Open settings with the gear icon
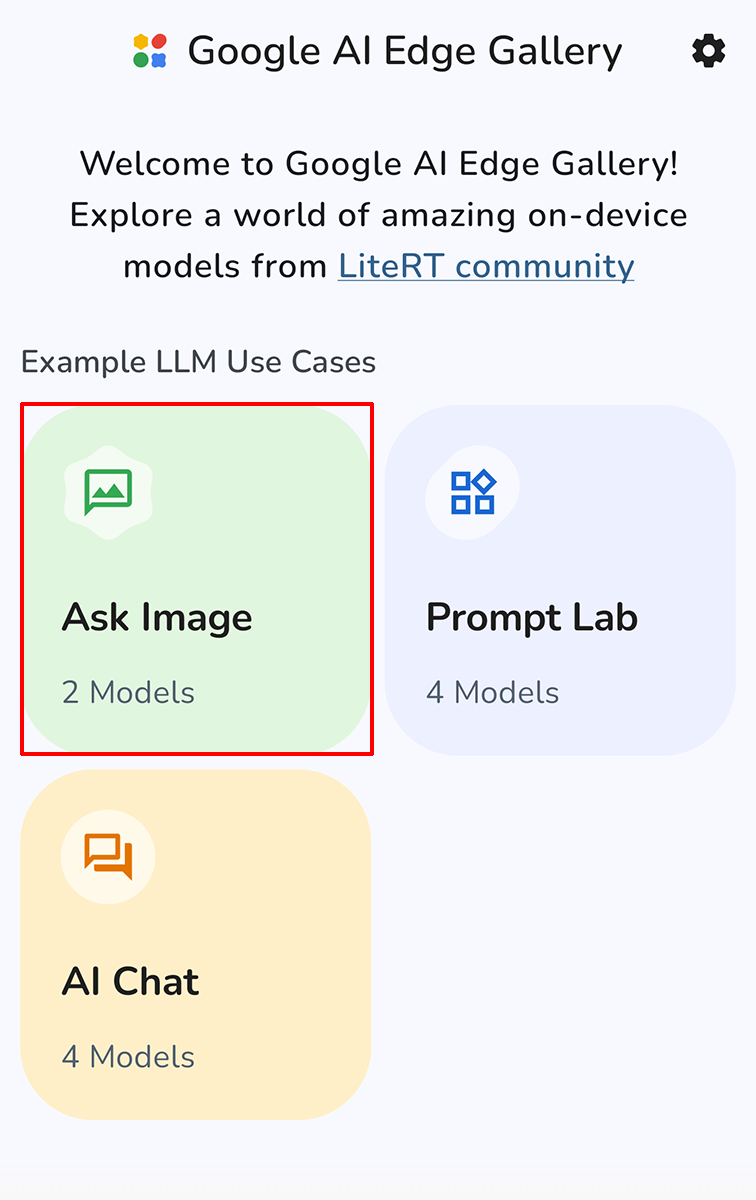Viewport: 756px width, 1200px height. (x=708, y=51)
